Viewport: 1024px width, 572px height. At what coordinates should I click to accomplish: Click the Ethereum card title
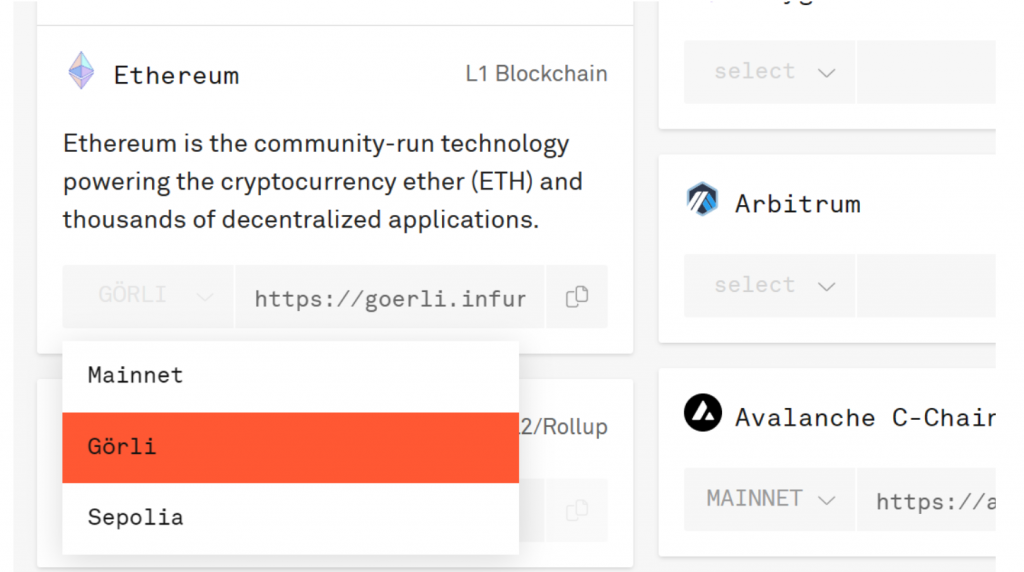[176, 75]
